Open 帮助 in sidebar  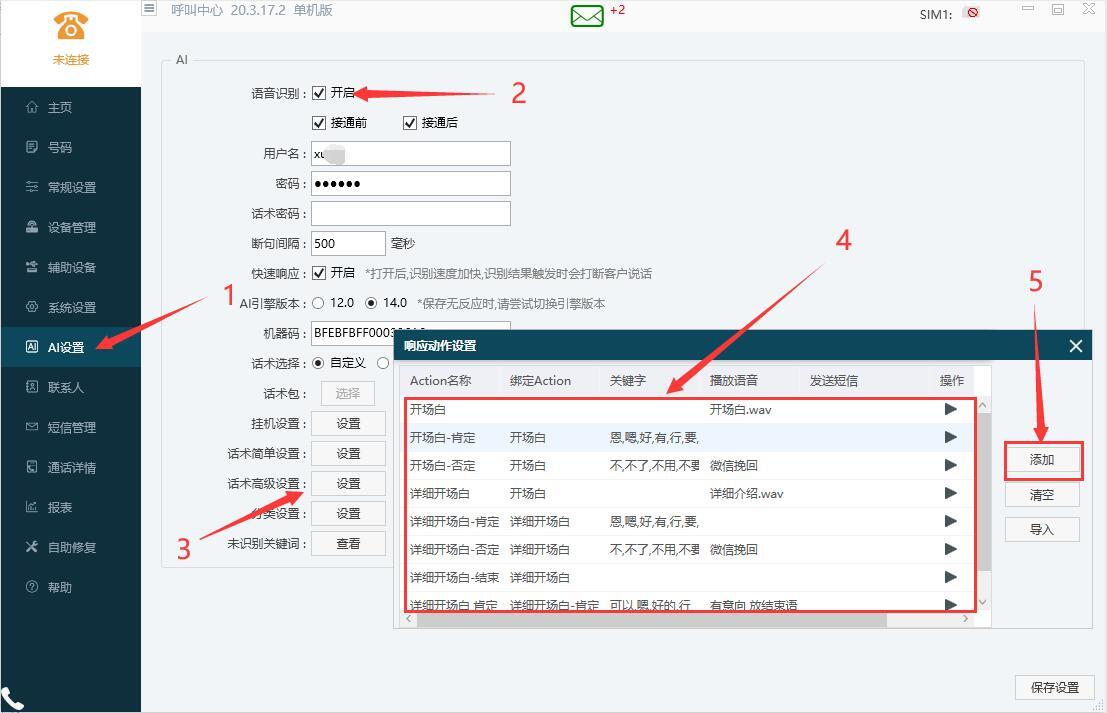71,587
